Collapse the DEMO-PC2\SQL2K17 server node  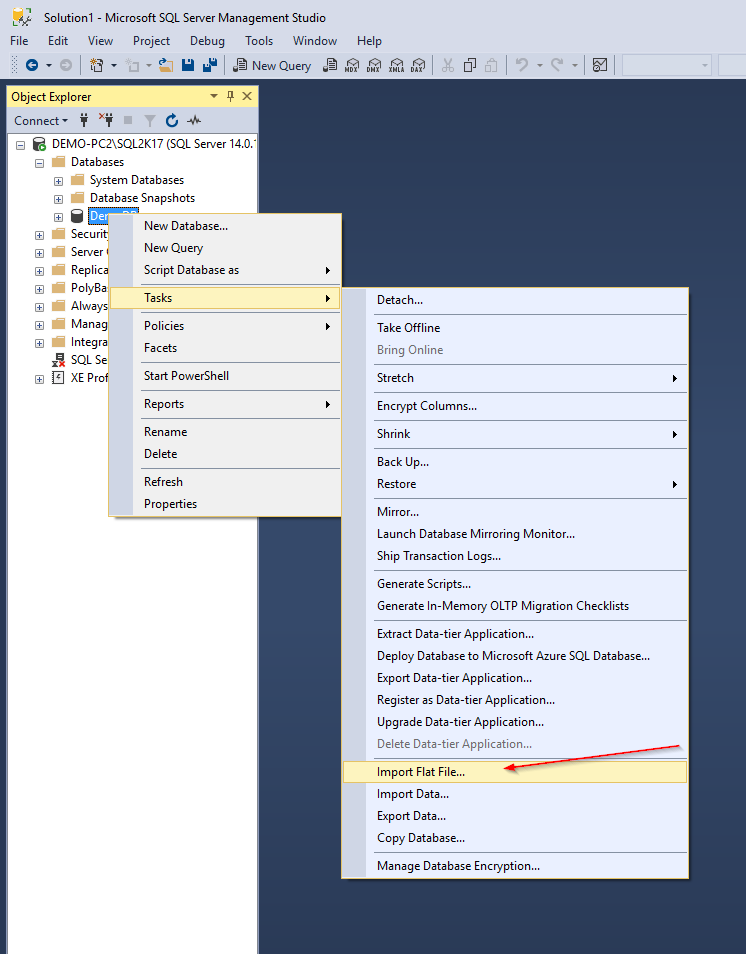click(20, 145)
